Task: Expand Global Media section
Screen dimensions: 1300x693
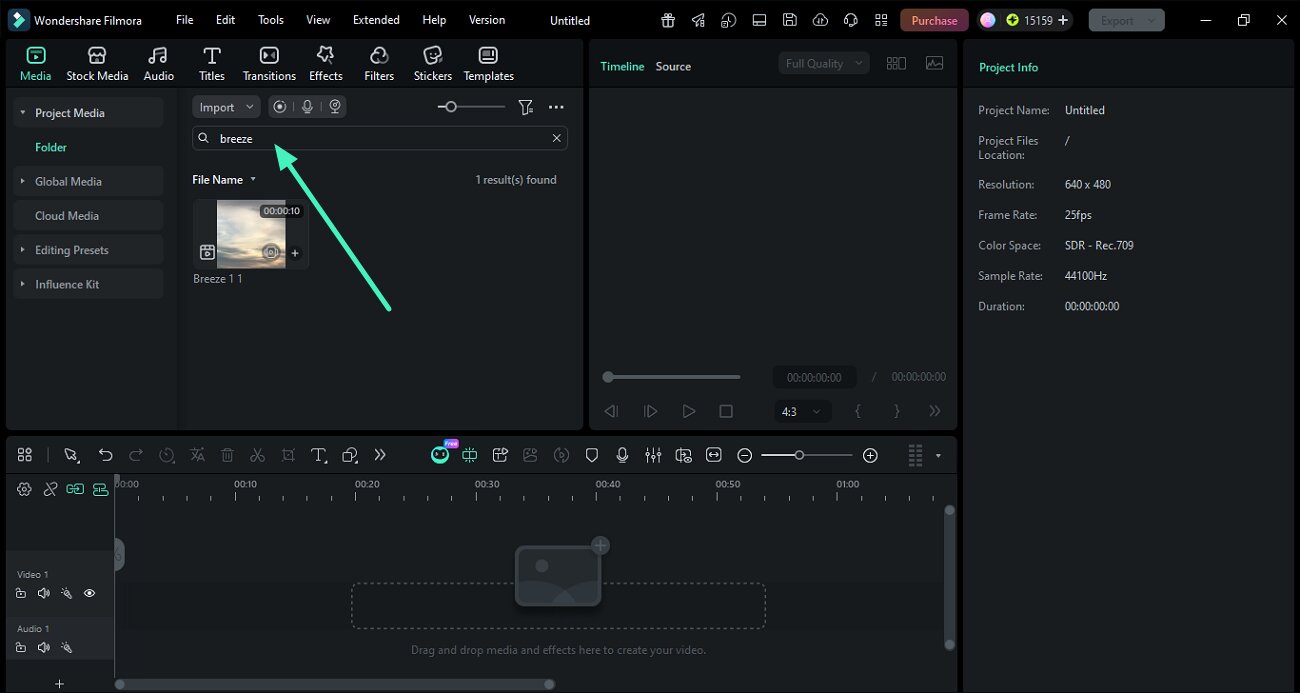Action: coord(23,181)
